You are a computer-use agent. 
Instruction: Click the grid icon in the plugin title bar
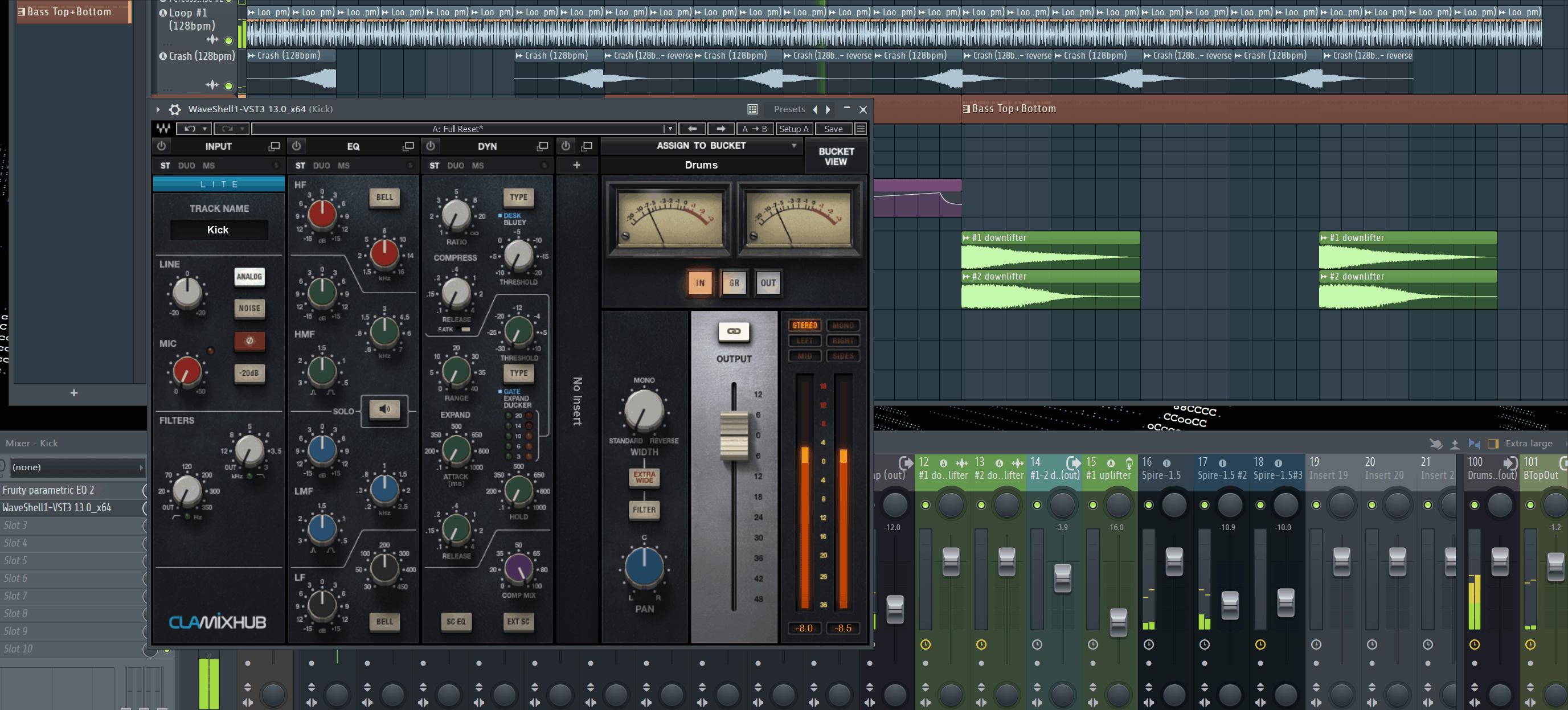click(x=752, y=109)
